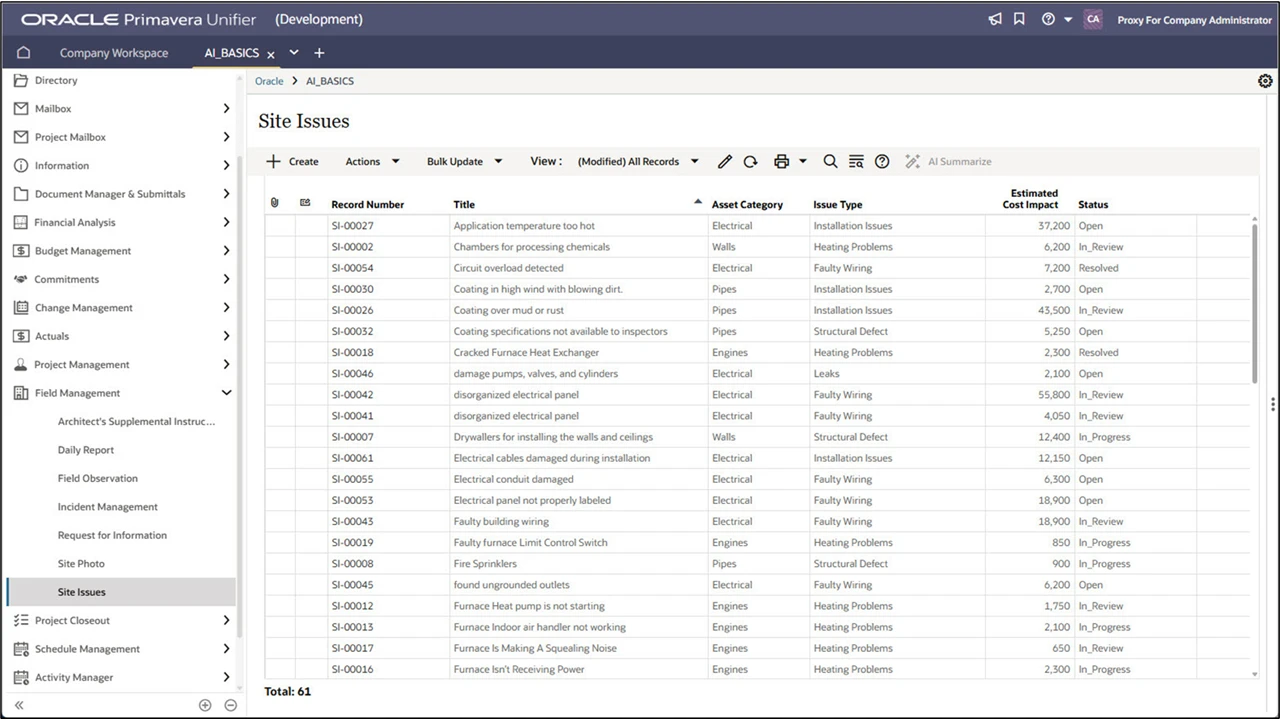Open the Find on Page icon
The width and height of the screenshot is (1280, 720).
coord(856,161)
